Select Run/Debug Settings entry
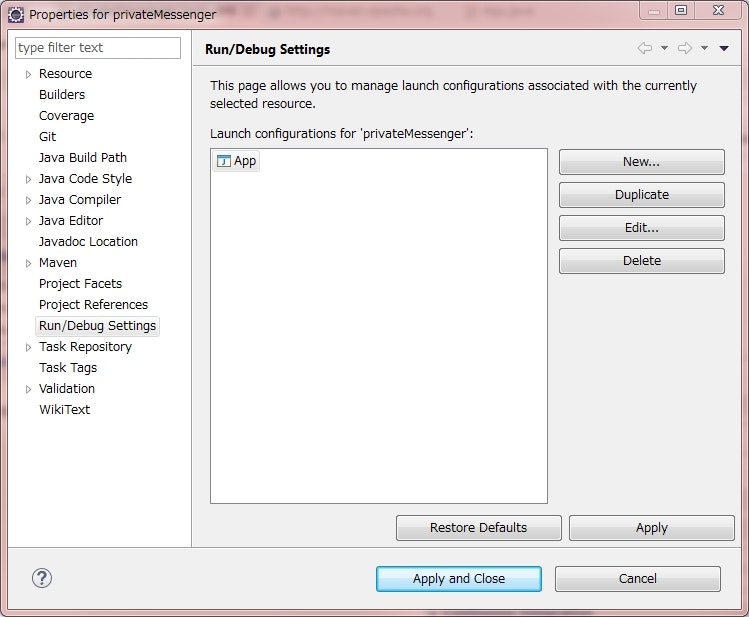Screen dimensions: 749x617 click(x=97, y=326)
